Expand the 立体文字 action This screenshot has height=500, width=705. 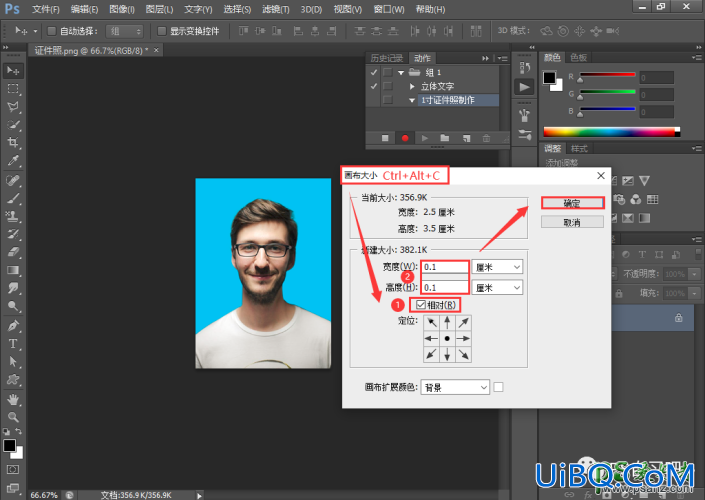tap(412, 86)
